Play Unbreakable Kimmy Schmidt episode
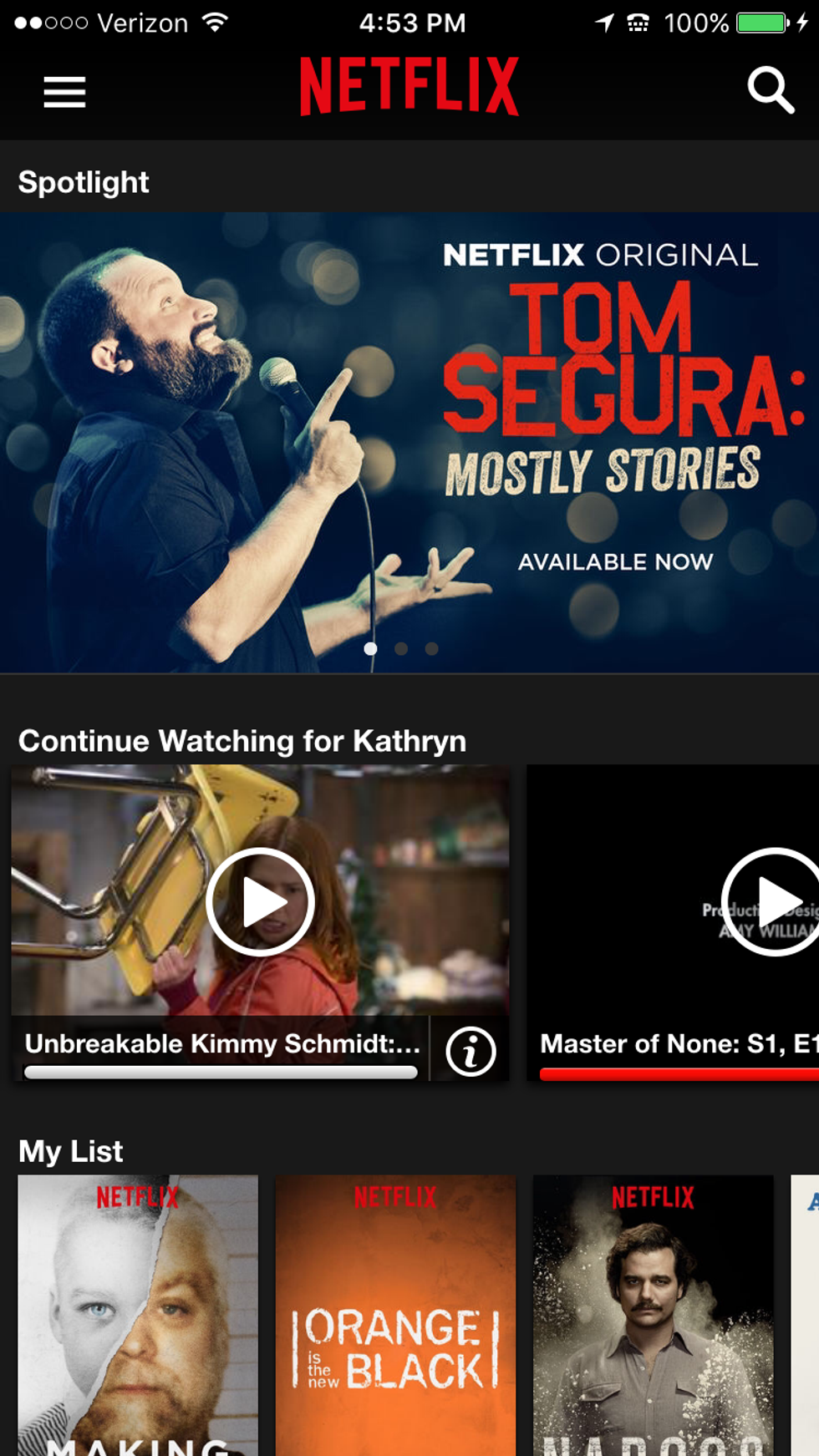 click(x=260, y=901)
